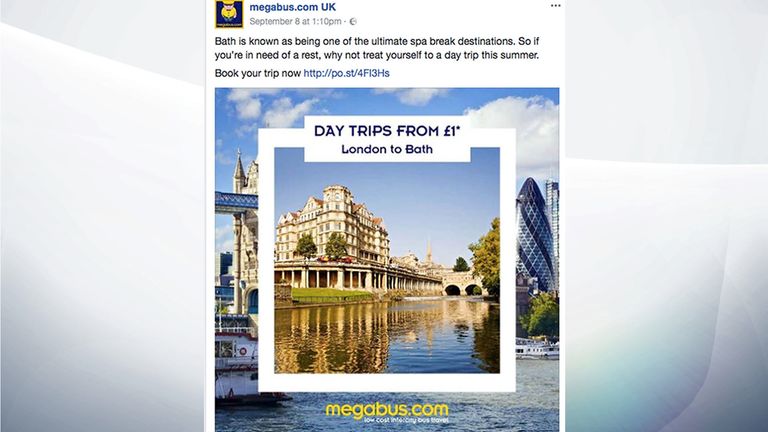Open the September 8 at 1:10pm timestamp
This screenshot has height=432, width=768.
[x=295, y=22]
